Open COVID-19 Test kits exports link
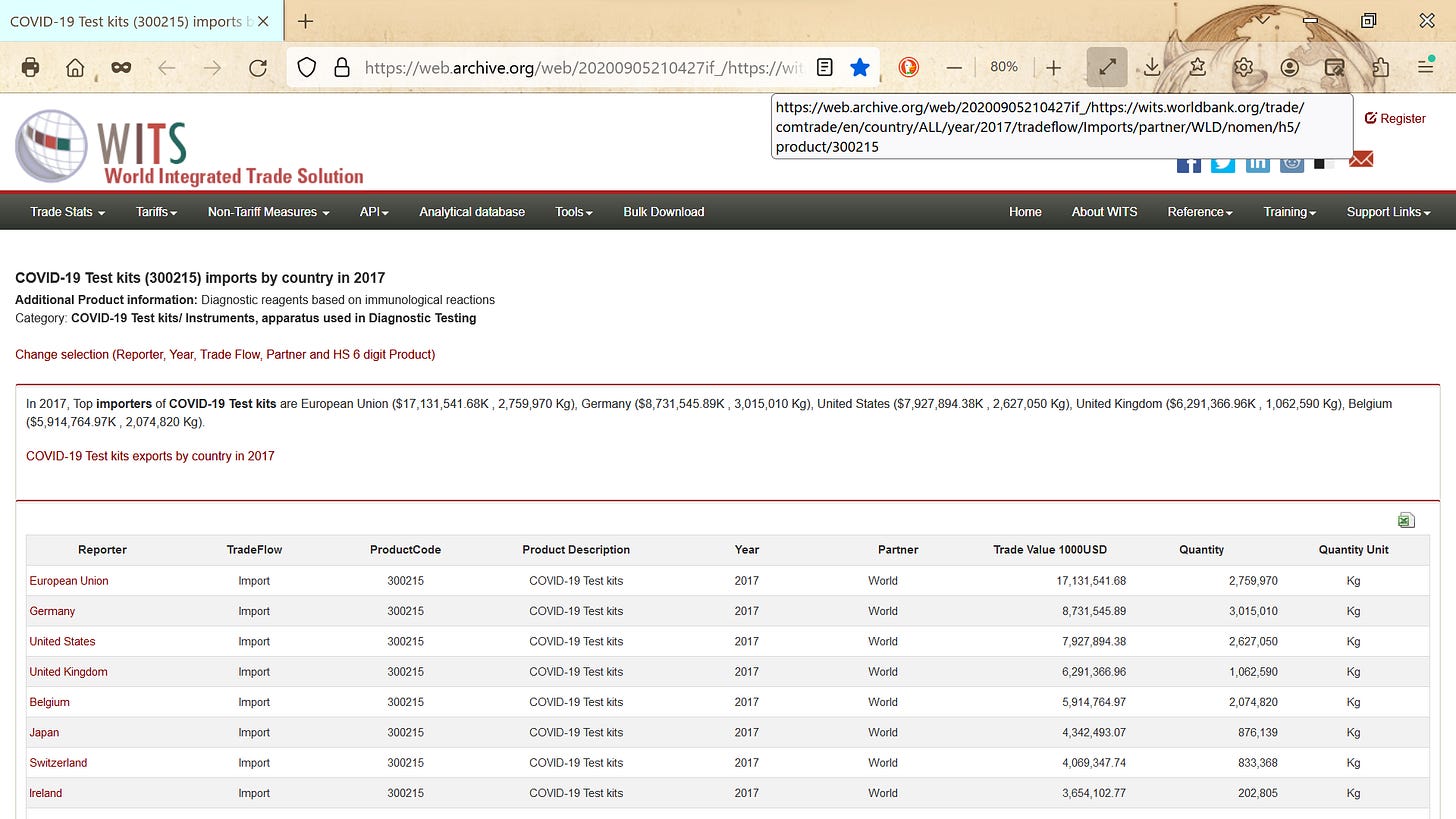Screen dimensions: 1456x819 tap(150, 456)
